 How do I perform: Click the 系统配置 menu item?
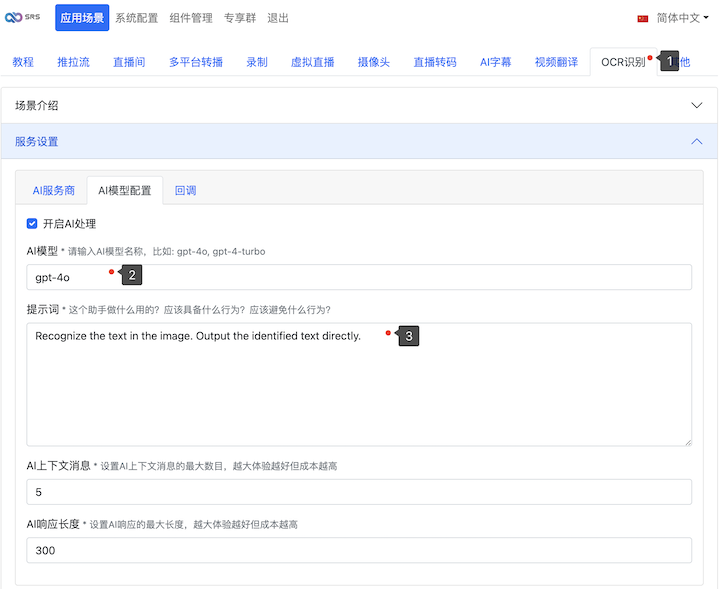tap(135, 18)
